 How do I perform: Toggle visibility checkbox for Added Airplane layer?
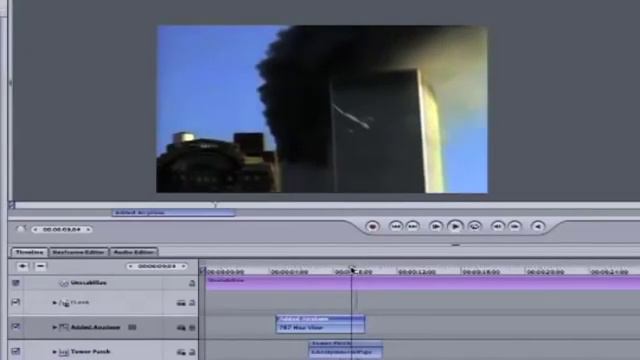click(16, 327)
